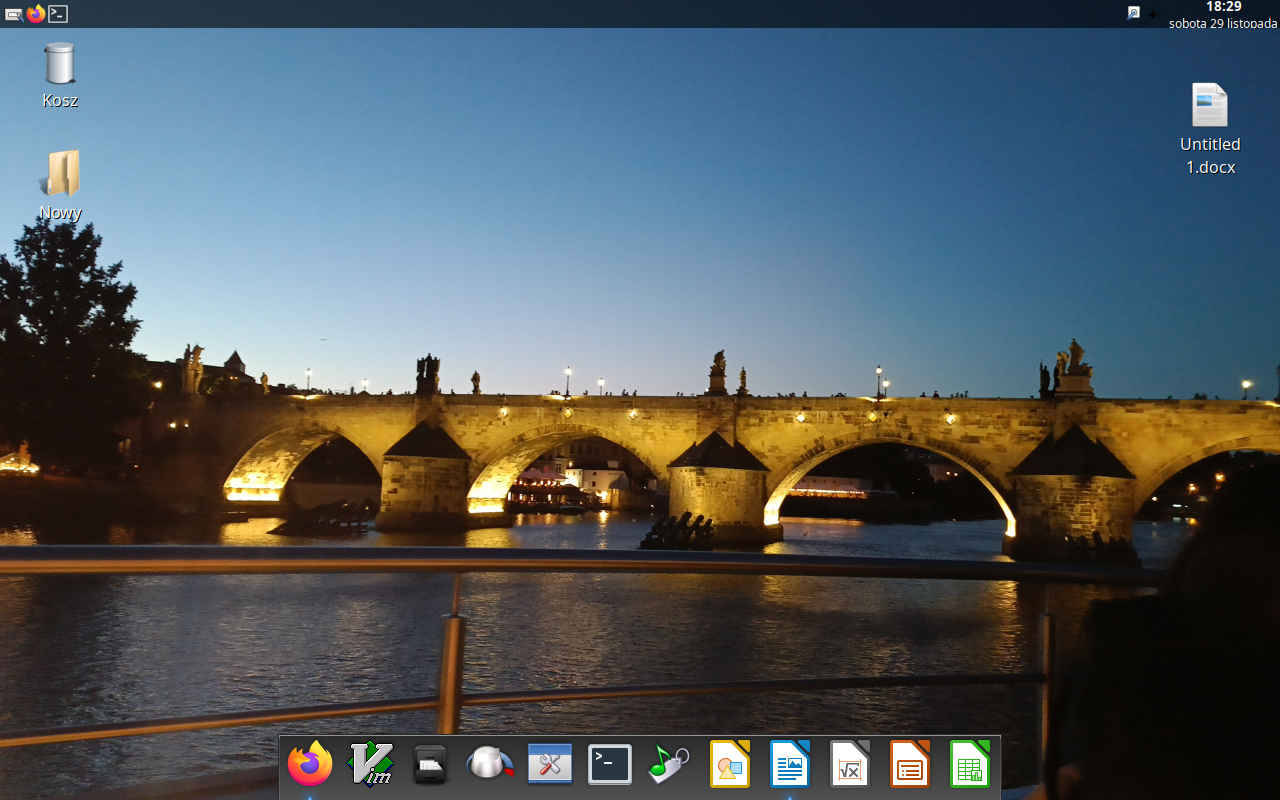Open the terminal from the top panel
Viewport: 1280px width, 800px height.
tap(57, 14)
